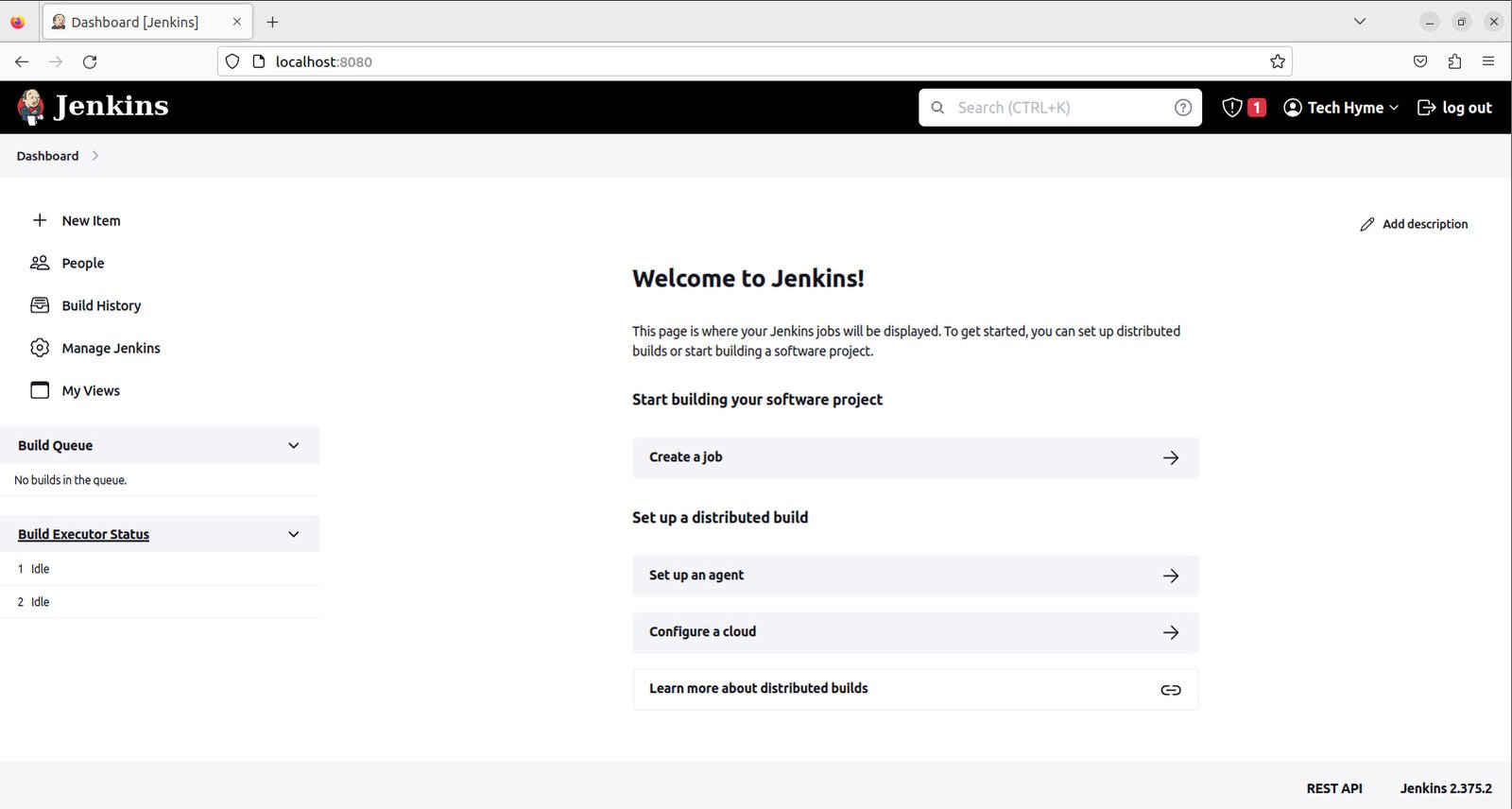Expand the Dashboard breadcrumb chevron
This screenshot has width=1512, height=809.
[x=95, y=156]
